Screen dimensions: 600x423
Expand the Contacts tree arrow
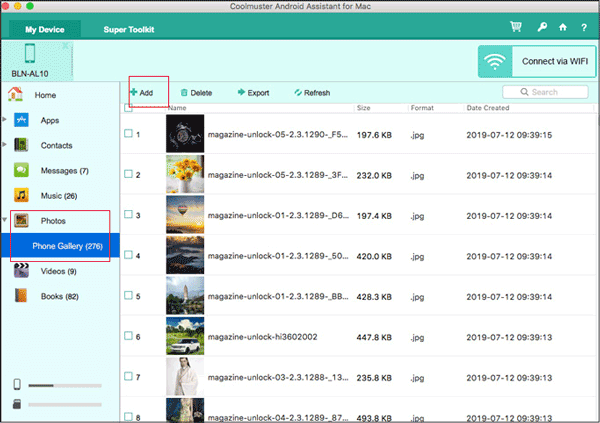pyautogui.click(x=4, y=144)
